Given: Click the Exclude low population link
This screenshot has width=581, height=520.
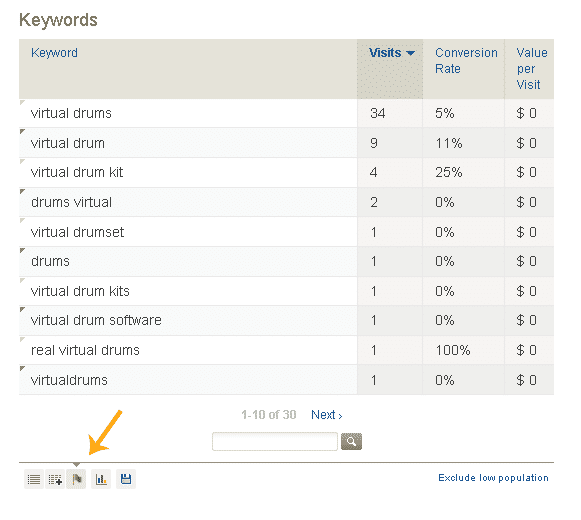Looking at the screenshot, I should 493,478.
